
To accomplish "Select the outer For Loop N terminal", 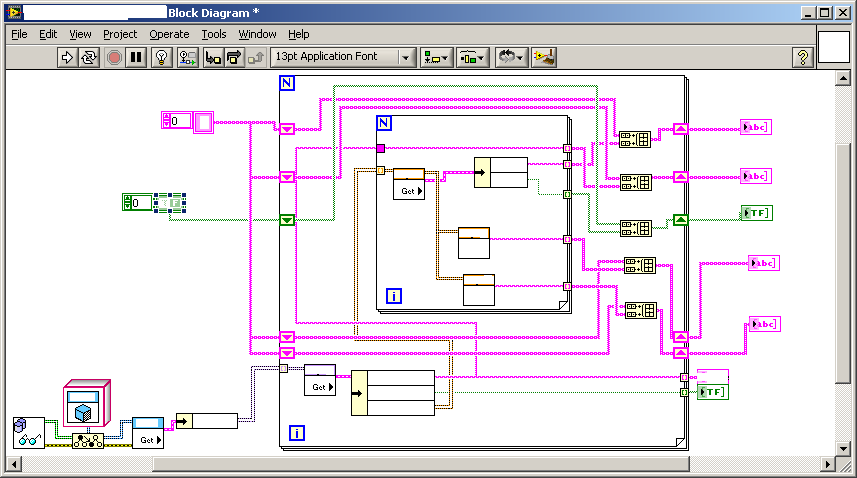I will point(287,83).
